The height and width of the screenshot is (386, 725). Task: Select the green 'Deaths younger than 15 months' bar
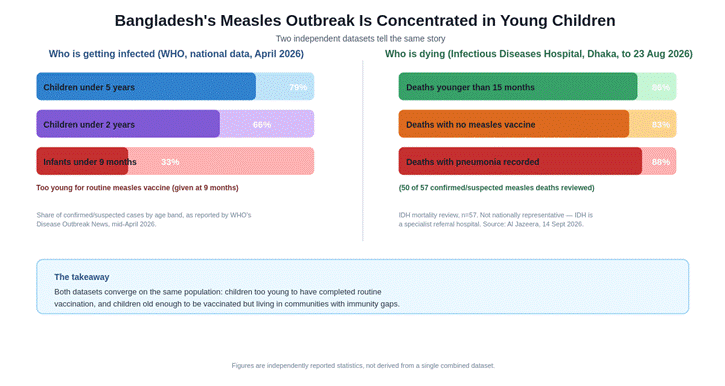(518, 86)
